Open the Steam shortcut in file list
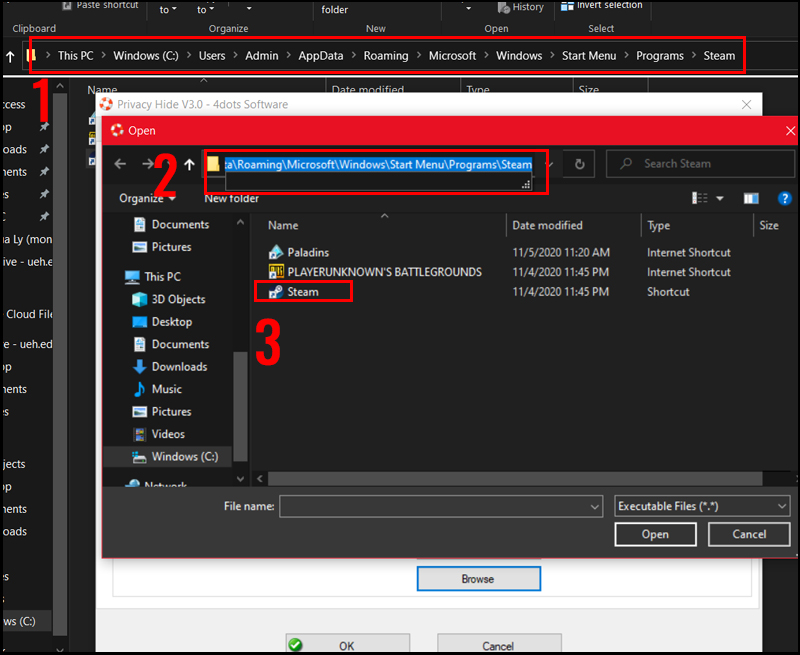The image size is (800, 655). click(303, 292)
